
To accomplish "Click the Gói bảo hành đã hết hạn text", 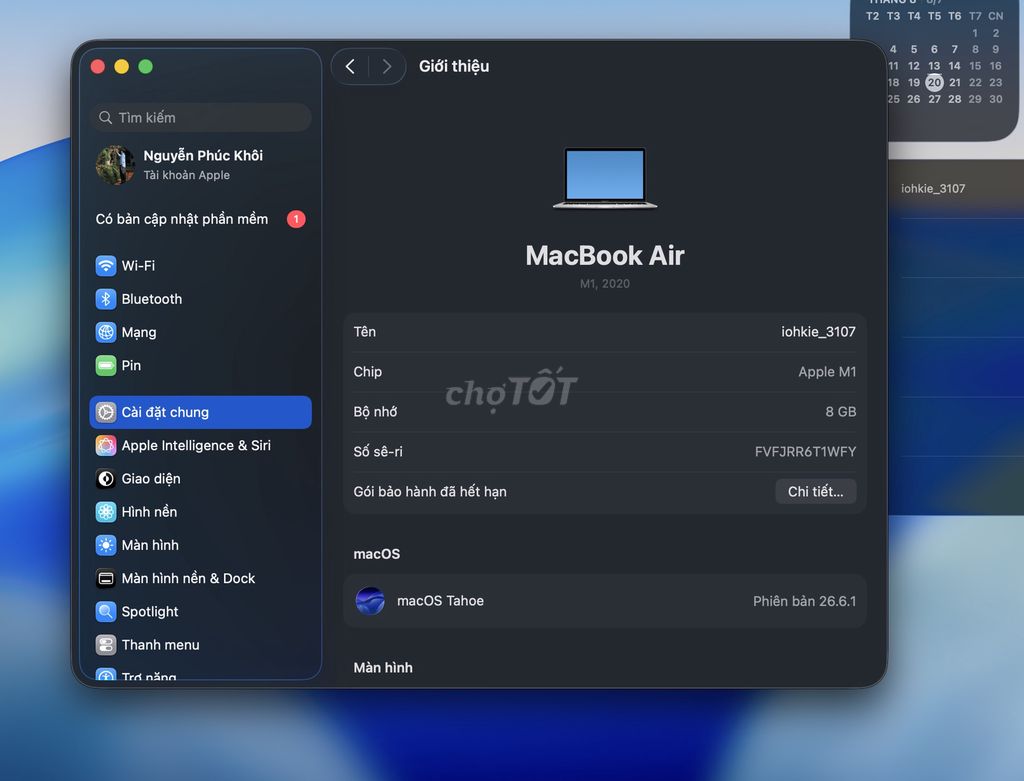I will coord(430,492).
